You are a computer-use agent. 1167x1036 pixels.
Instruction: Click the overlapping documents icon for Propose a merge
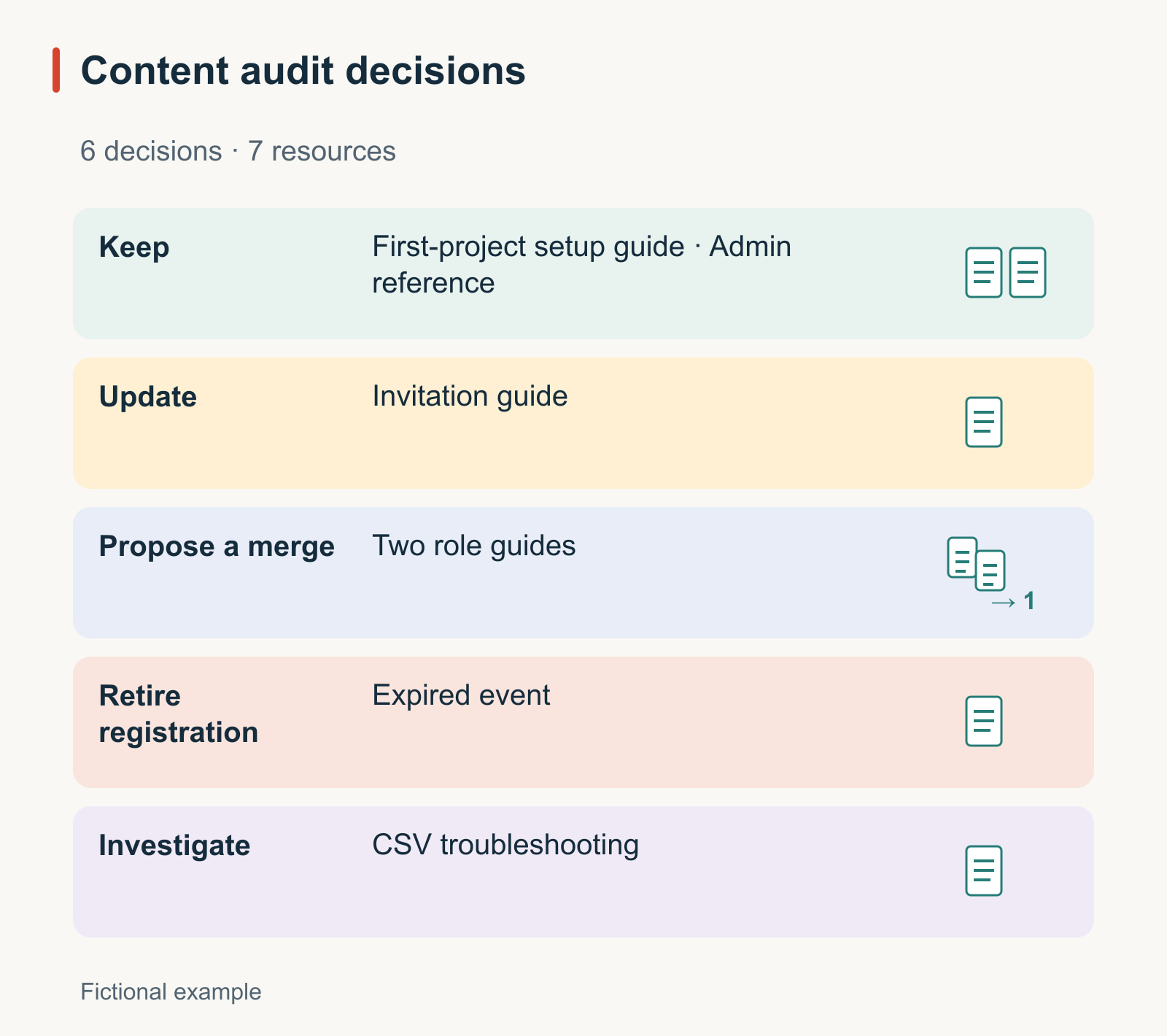point(977,564)
